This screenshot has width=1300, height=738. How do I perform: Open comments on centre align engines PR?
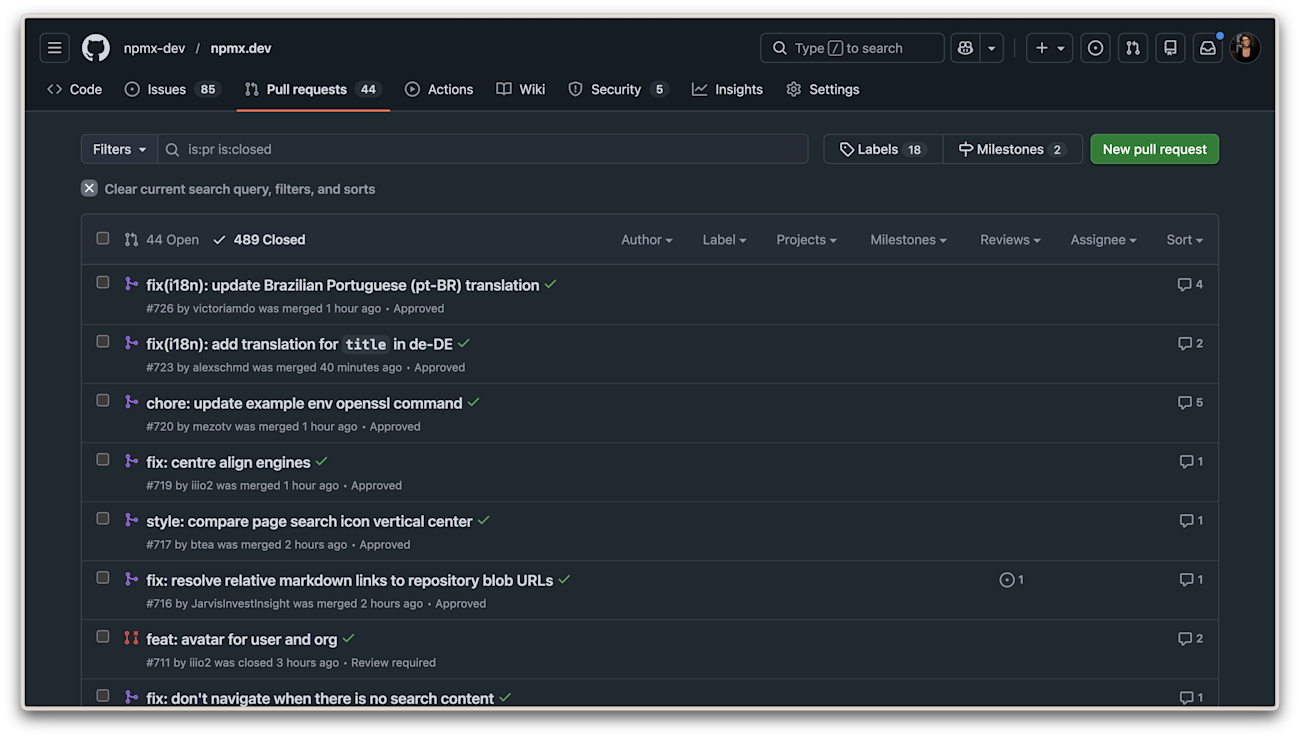(x=1191, y=461)
